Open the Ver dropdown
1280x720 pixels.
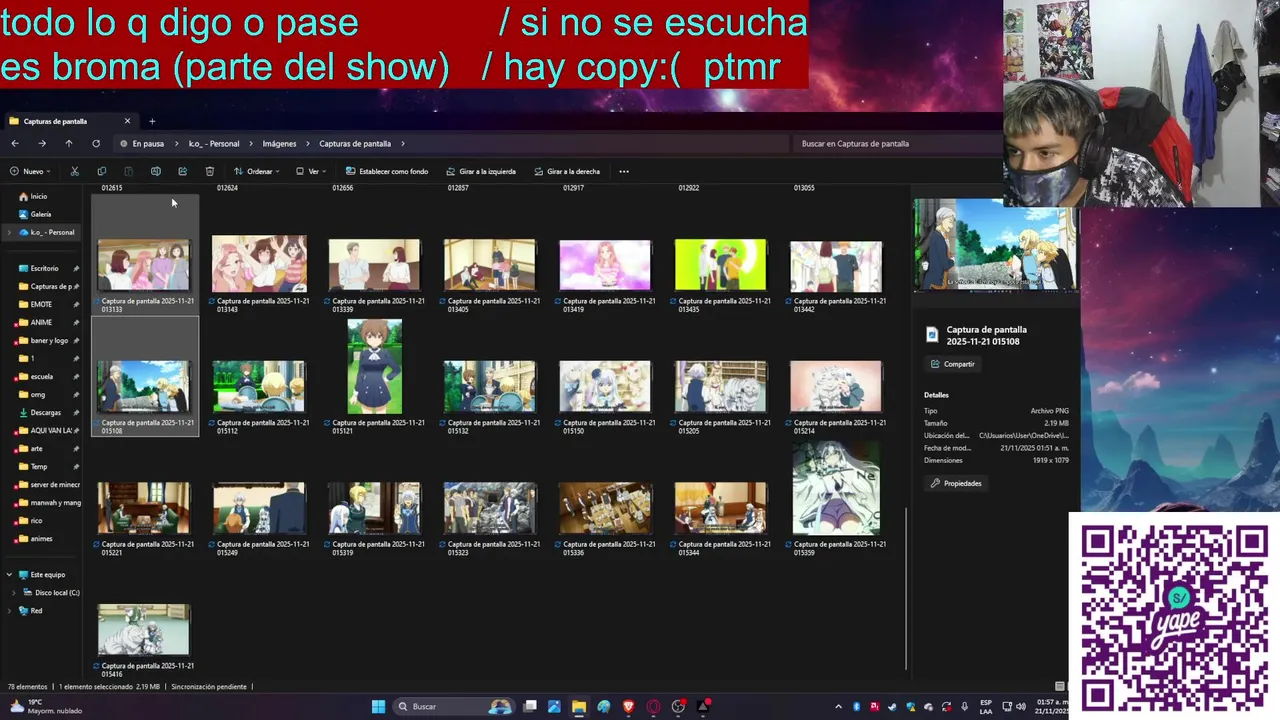point(310,171)
